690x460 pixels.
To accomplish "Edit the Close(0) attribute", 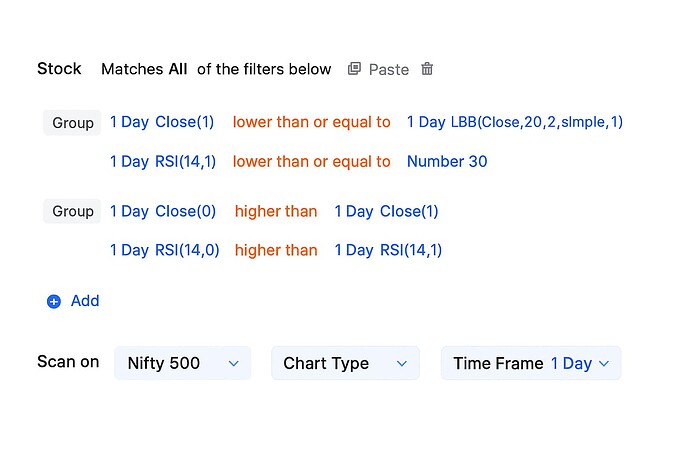I will (187, 211).
